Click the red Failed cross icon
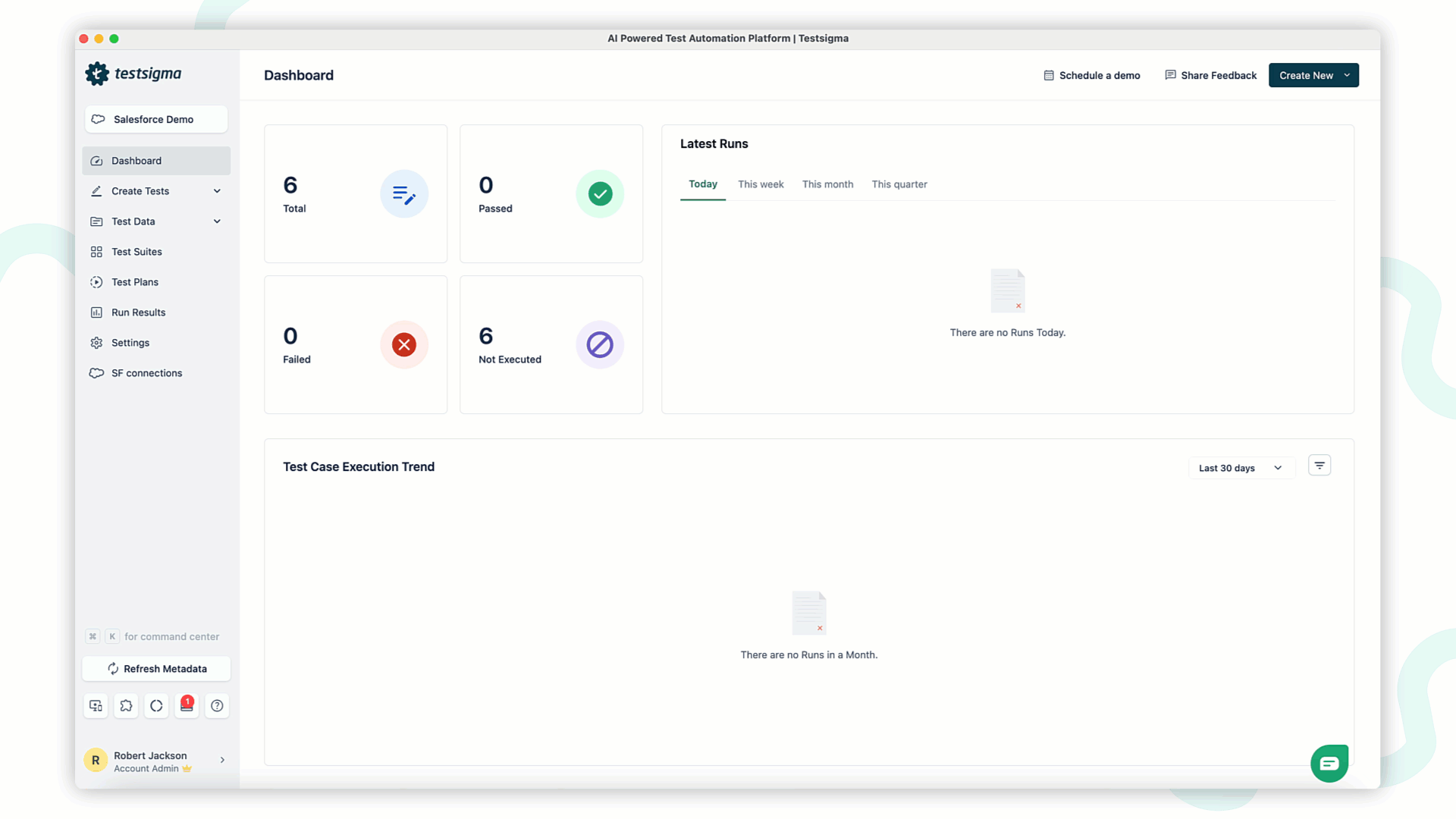The image size is (1456, 819). point(404,345)
